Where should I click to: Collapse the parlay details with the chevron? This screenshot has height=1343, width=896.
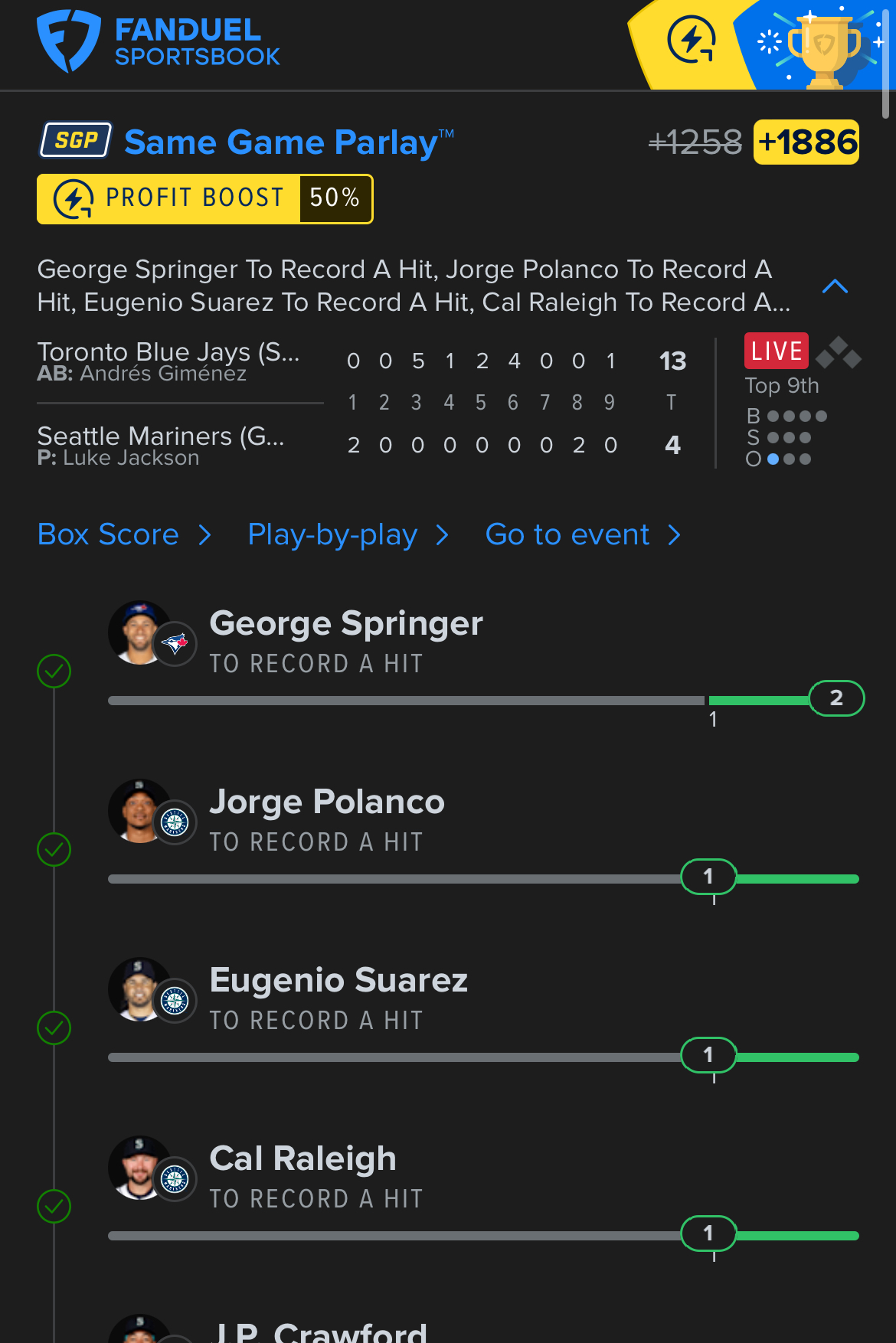[835, 286]
